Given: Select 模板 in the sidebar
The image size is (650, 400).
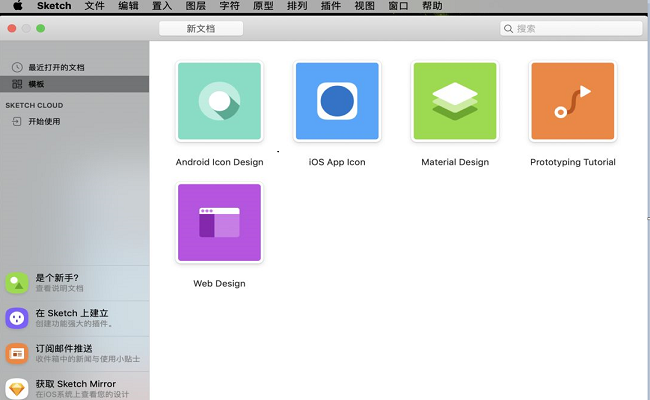Looking at the screenshot, I should point(36,84).
